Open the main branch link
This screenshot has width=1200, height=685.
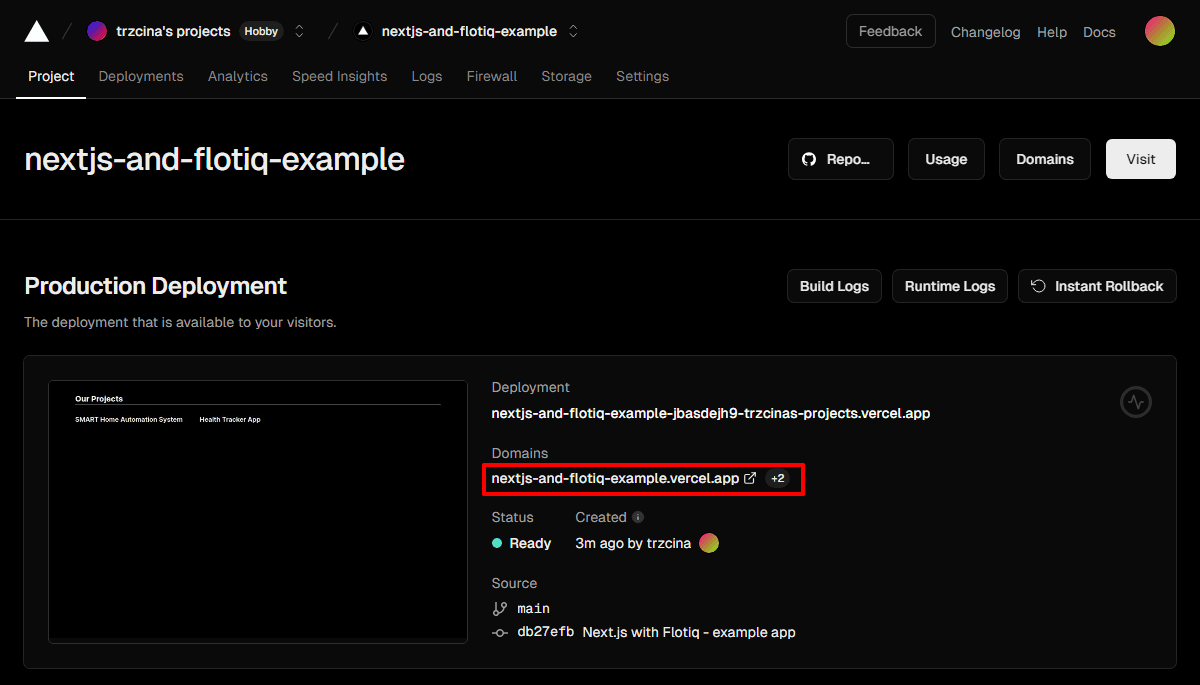click(x=533, y=608)
